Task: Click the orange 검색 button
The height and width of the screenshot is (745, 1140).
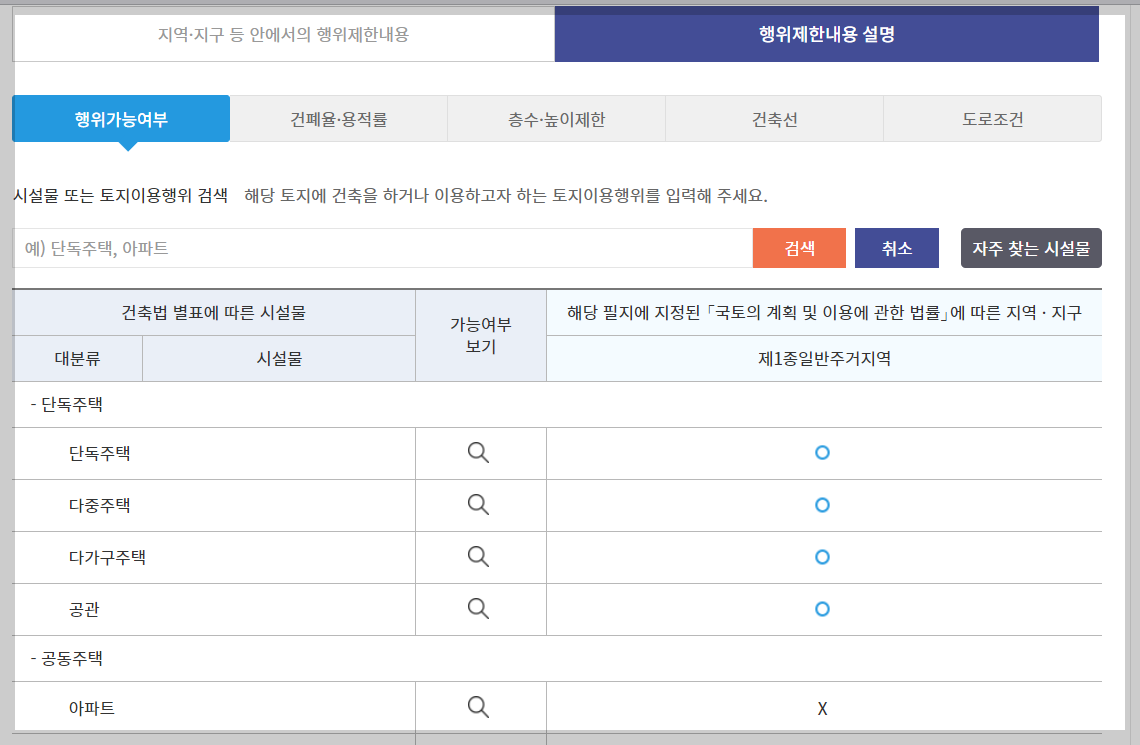Action: point(799,248)
